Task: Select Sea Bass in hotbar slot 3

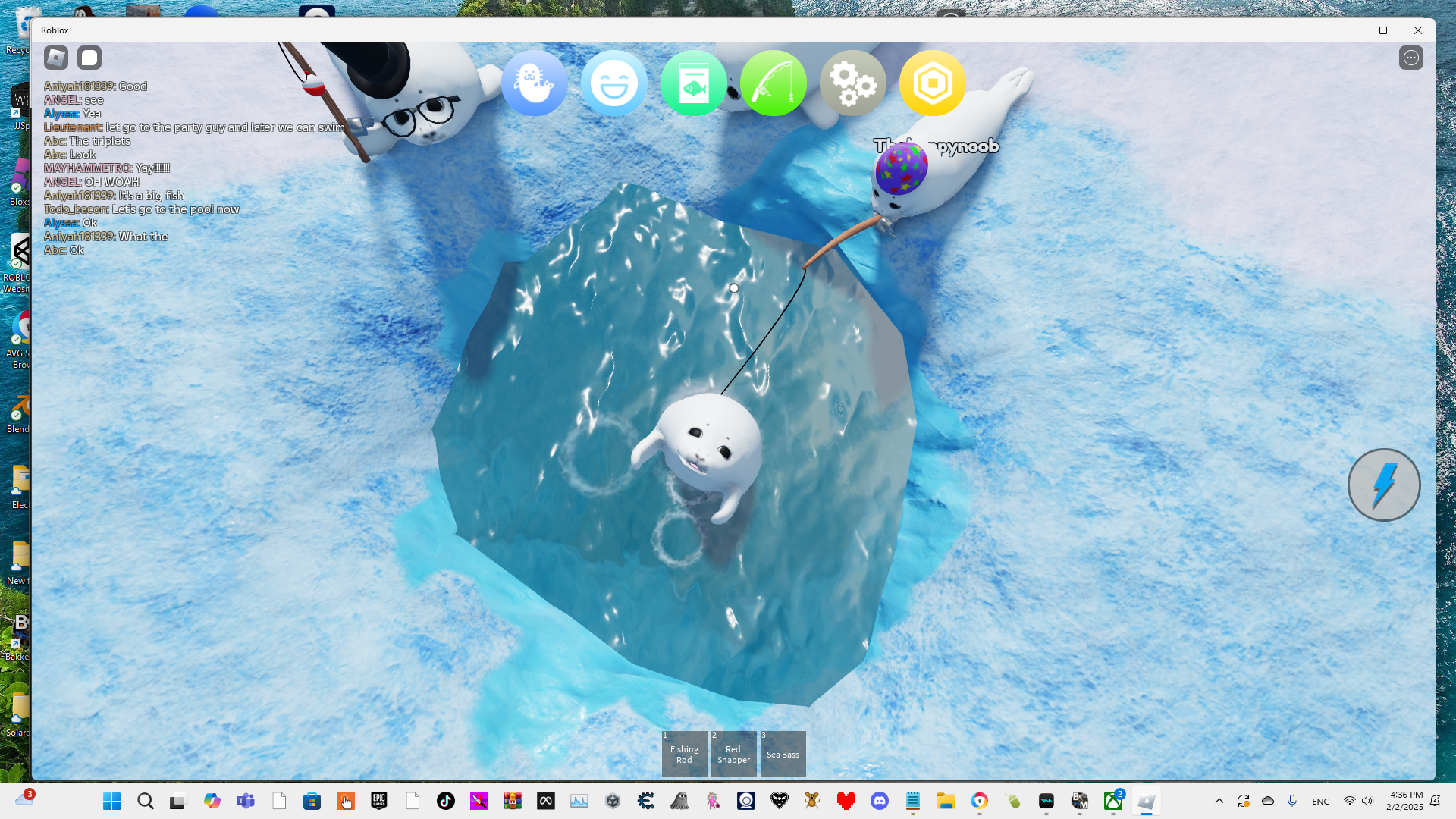Action: point(783,754)
